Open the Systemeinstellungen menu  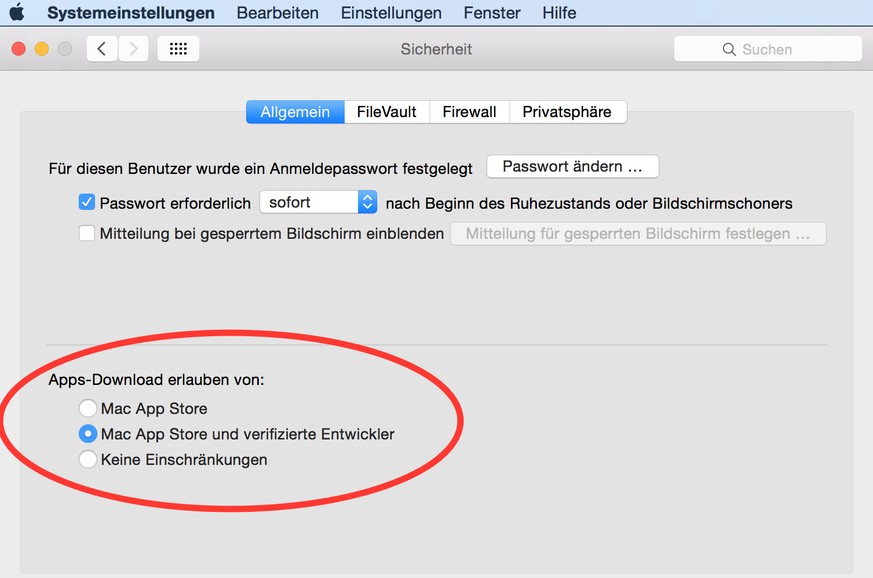click(x=131, y=12)
